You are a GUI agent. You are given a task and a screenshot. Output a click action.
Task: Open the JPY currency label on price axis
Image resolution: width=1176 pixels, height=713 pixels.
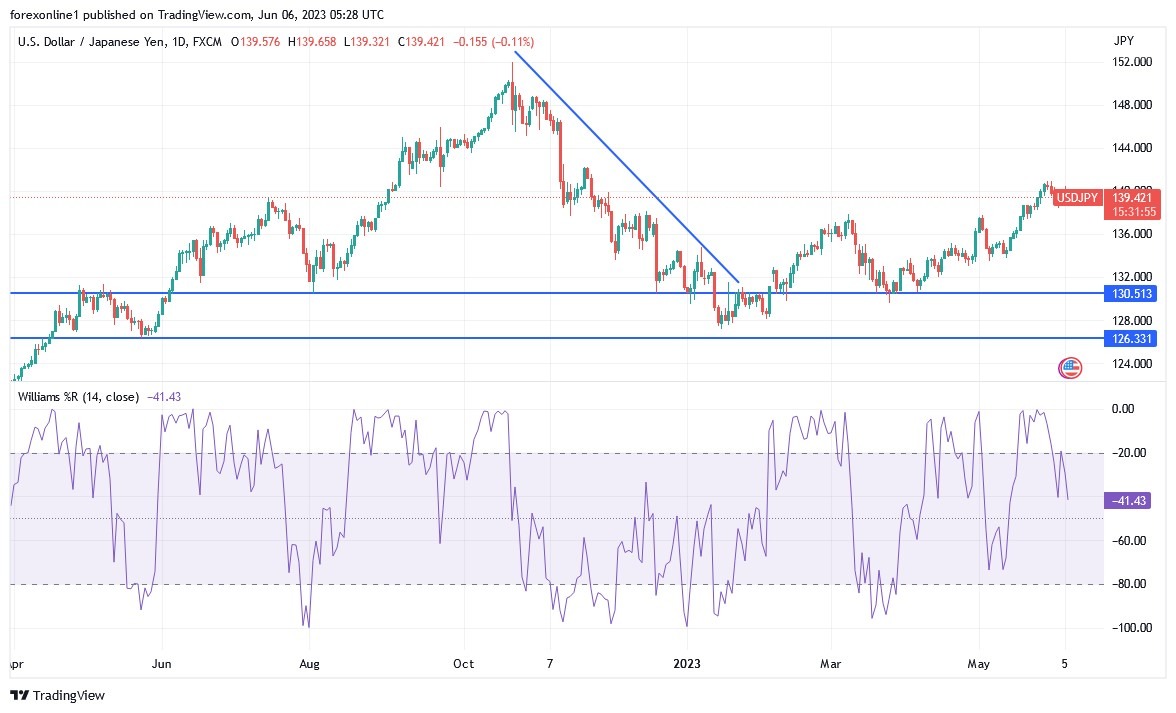1123,41
